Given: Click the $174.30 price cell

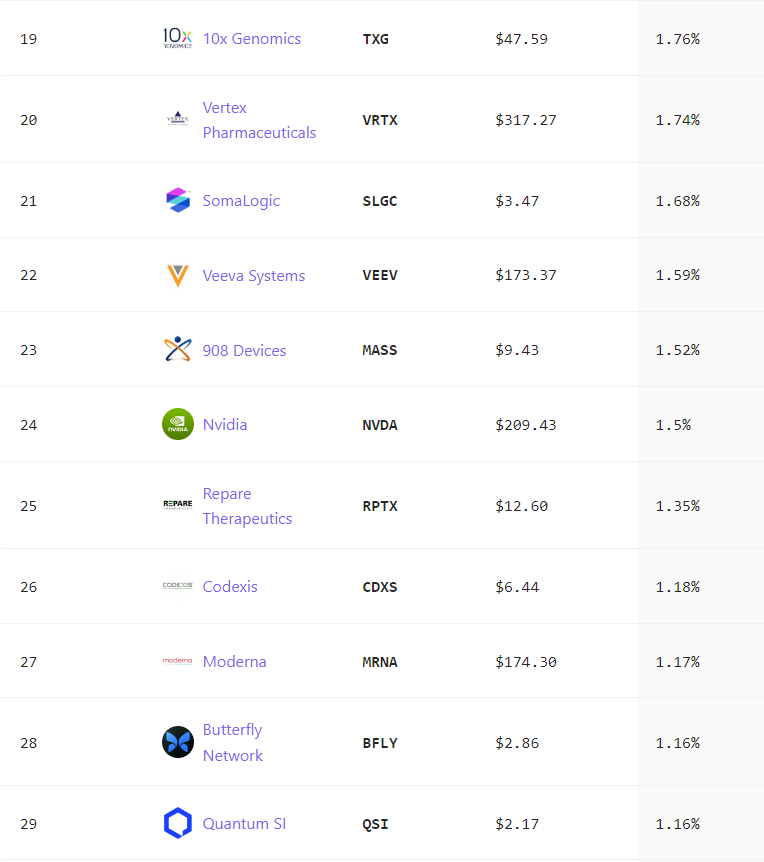Looking at the screenshot, I should pyautogui.click(x=526, y=662).
